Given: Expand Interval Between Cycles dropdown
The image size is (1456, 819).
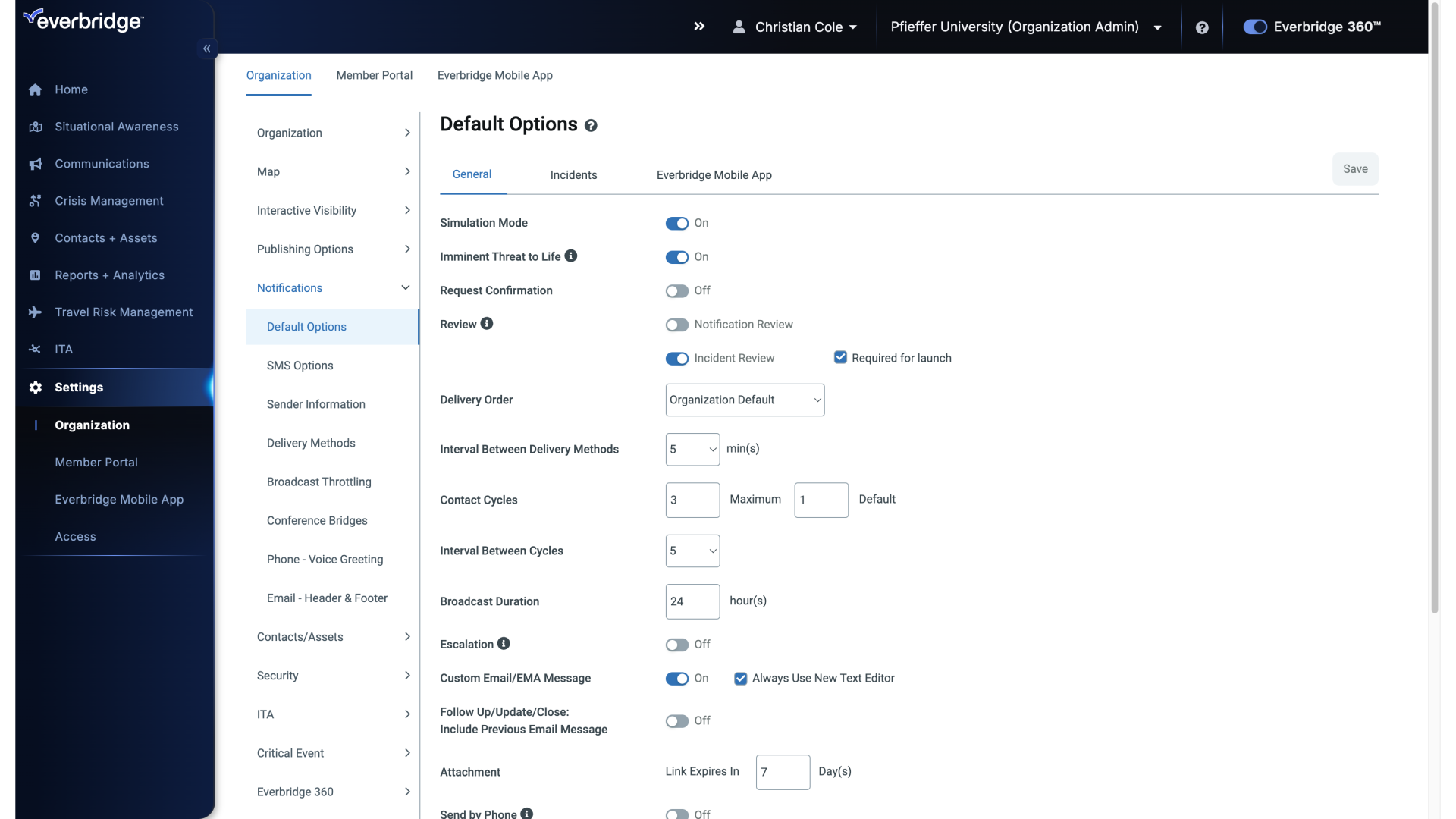Looking at the screenshot, I should pos(692,551).
